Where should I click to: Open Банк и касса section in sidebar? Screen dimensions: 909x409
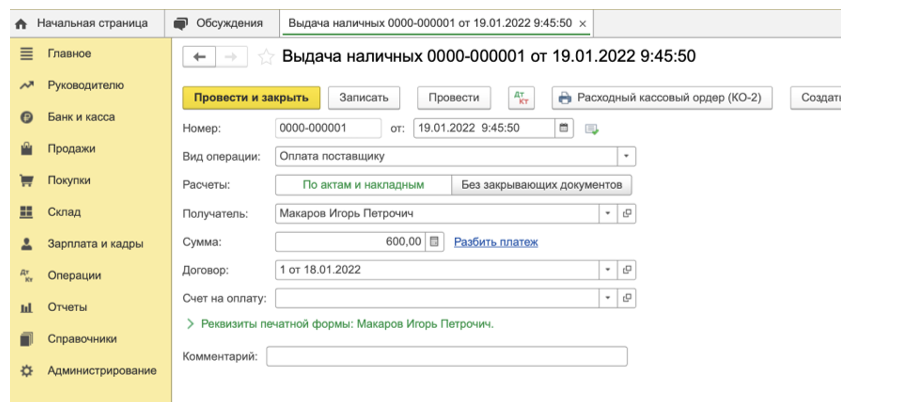click(x=81, y=117)
